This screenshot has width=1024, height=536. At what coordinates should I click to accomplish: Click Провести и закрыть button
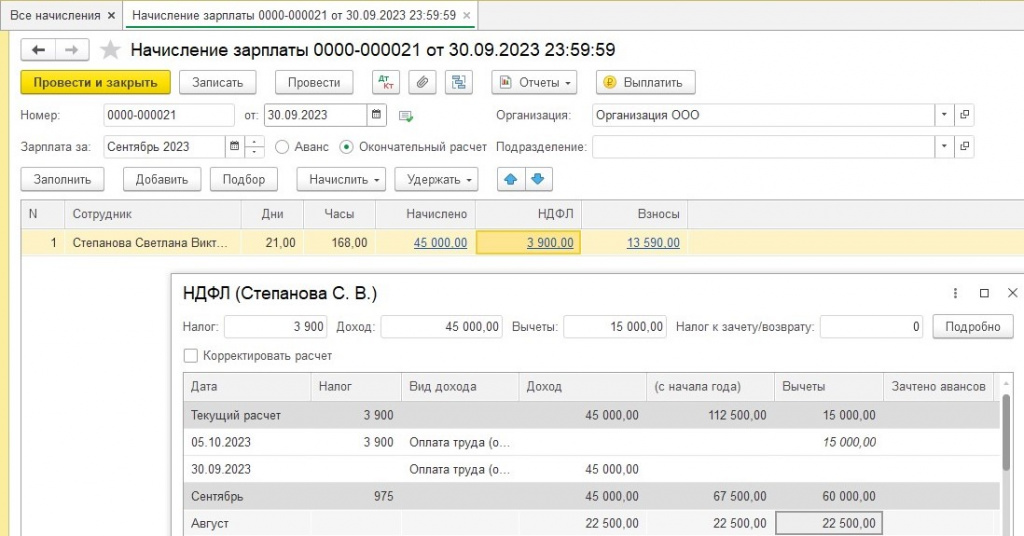tap(95, 82)
